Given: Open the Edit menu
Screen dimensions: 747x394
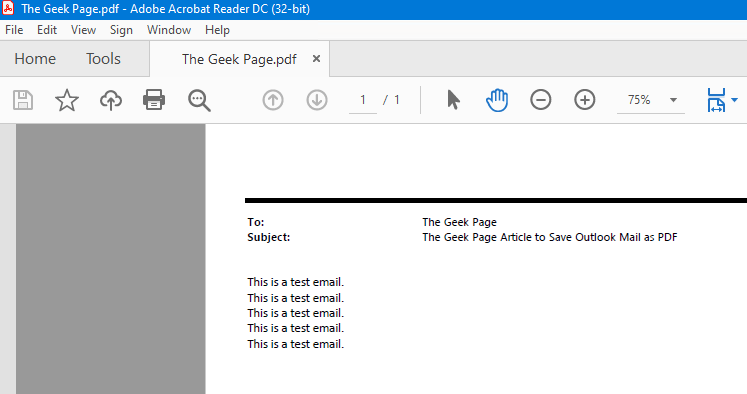Looking at the screenshot, I should pyautogui.click(x=47, y=30).
